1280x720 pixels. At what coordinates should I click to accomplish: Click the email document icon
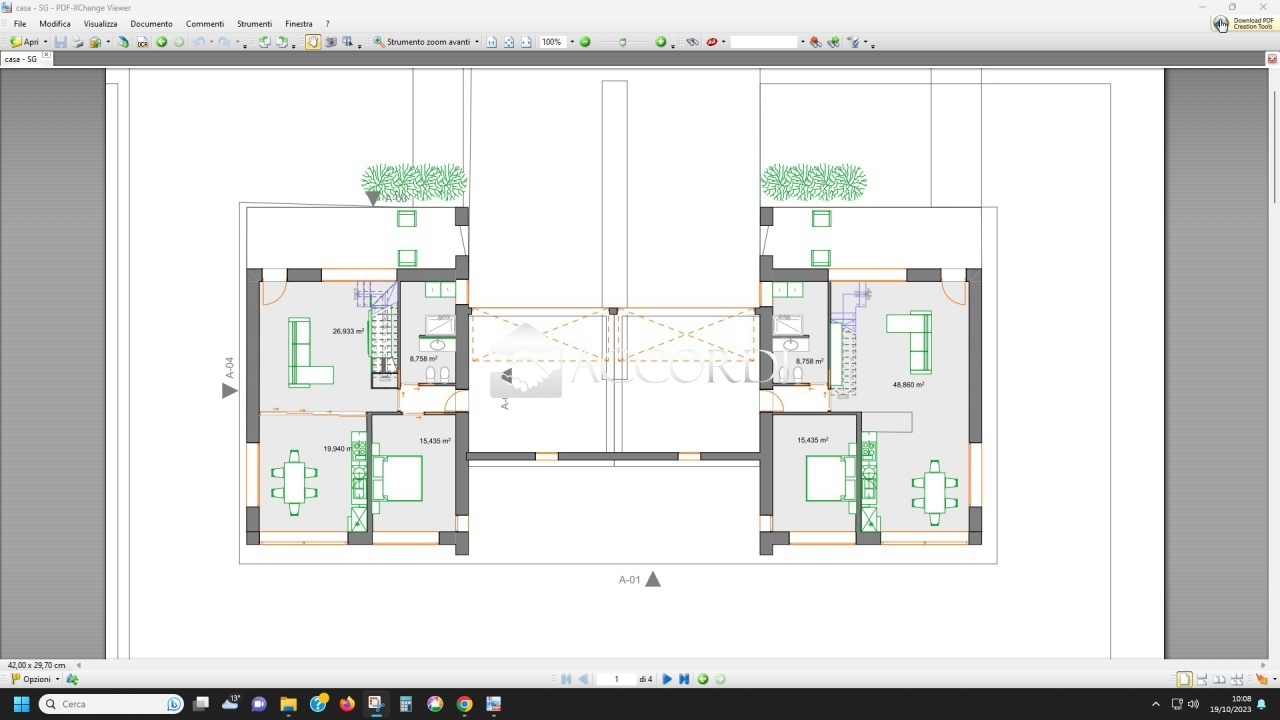click(x=95, y=42)
